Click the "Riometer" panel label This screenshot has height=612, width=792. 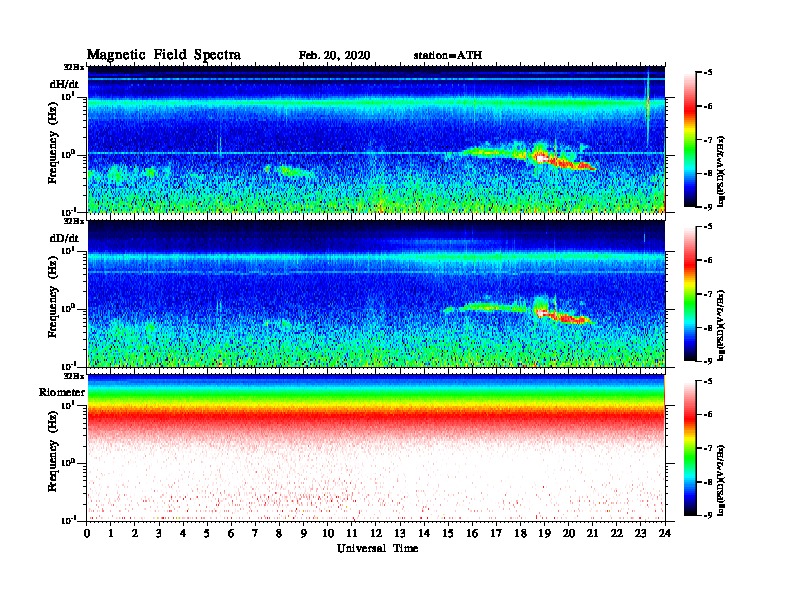click(x=62, y=392)
